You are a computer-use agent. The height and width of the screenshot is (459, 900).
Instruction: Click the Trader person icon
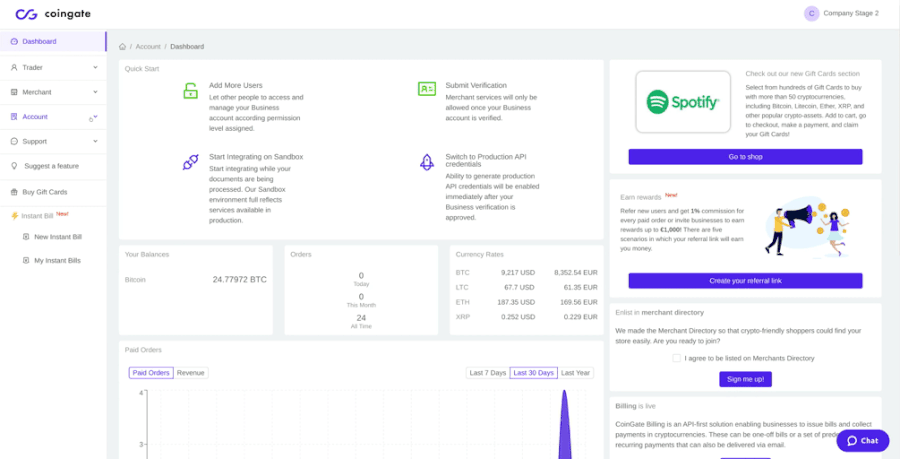[14, 68]
